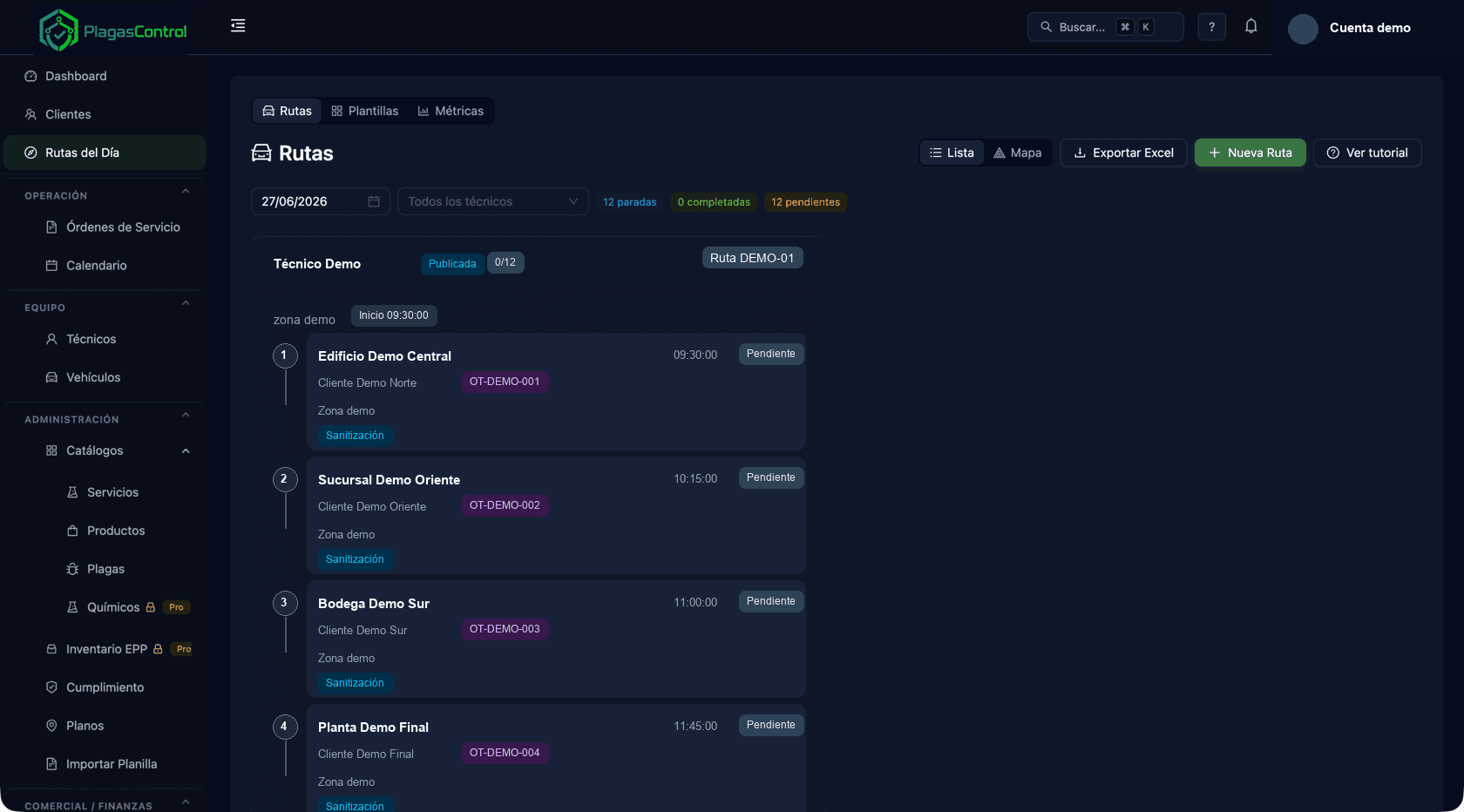
Task: Switch to Mapa view
Action: pyautogui.click(x=1017, y=152)
